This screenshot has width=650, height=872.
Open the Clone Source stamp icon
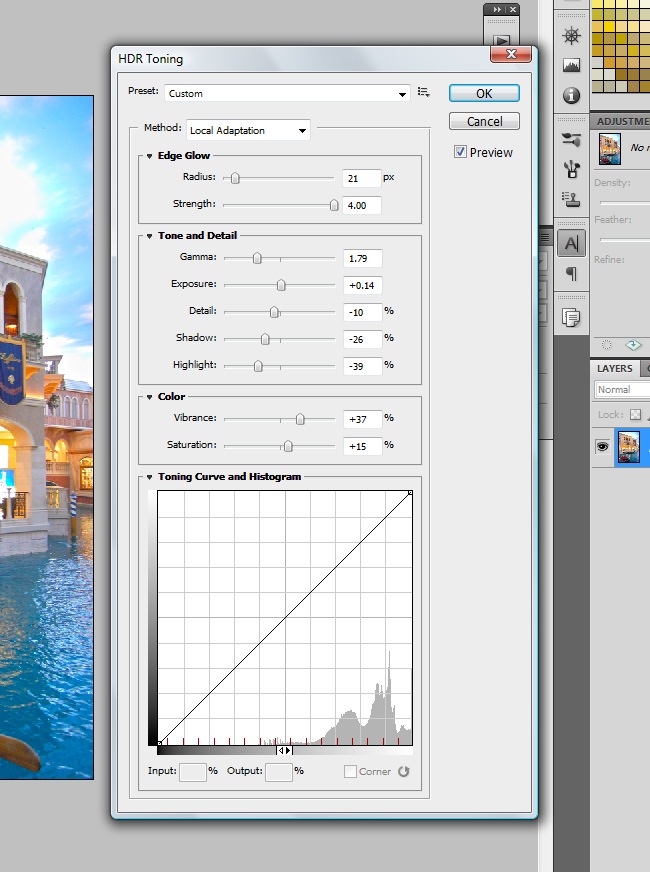(572, 199)
